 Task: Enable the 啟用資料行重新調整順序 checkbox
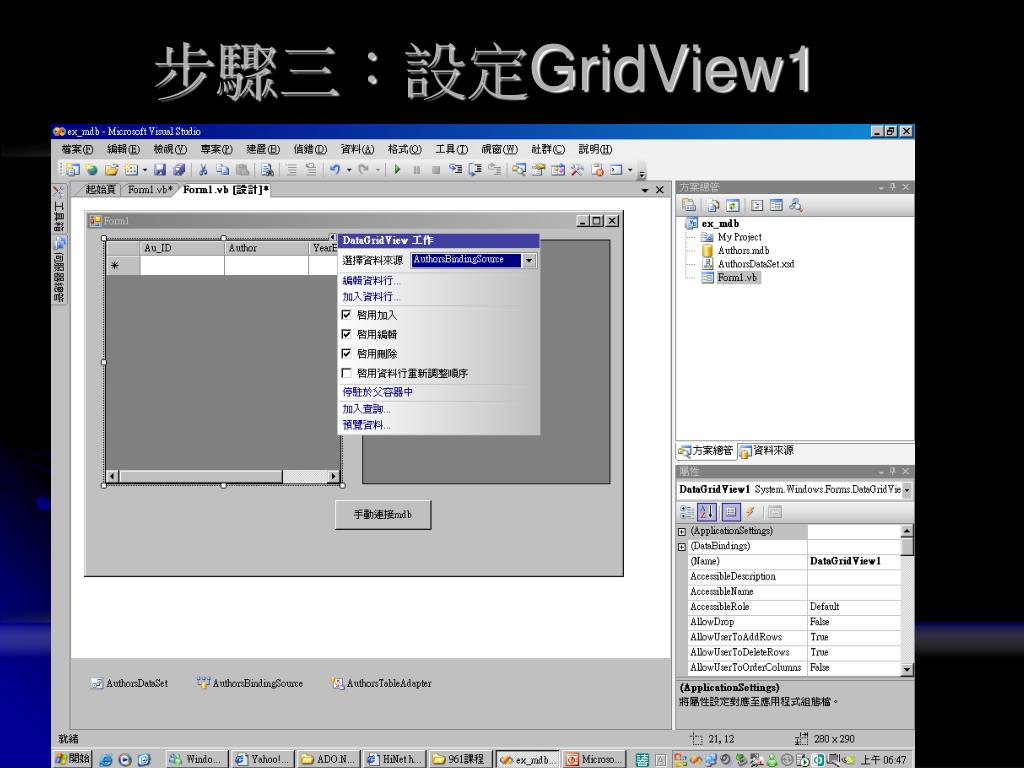[347, 373]
